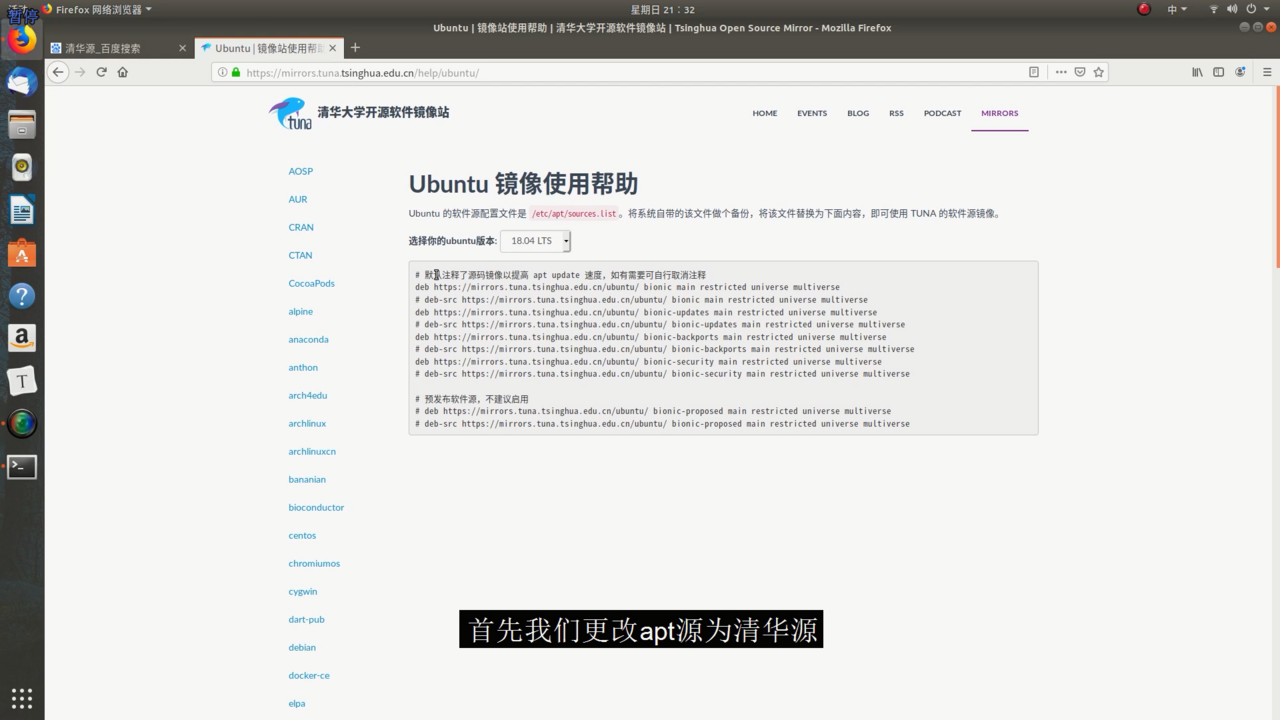
Task: Show applications grid in the dock
Action: 22,698
